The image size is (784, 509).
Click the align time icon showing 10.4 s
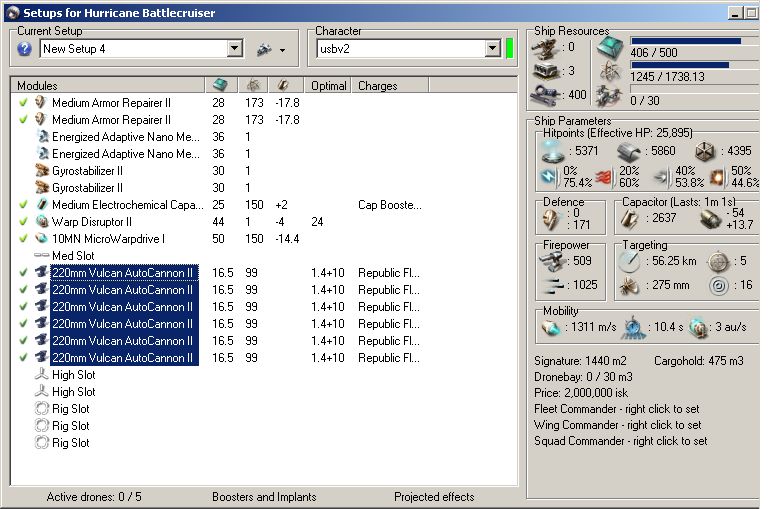[633, 328]
